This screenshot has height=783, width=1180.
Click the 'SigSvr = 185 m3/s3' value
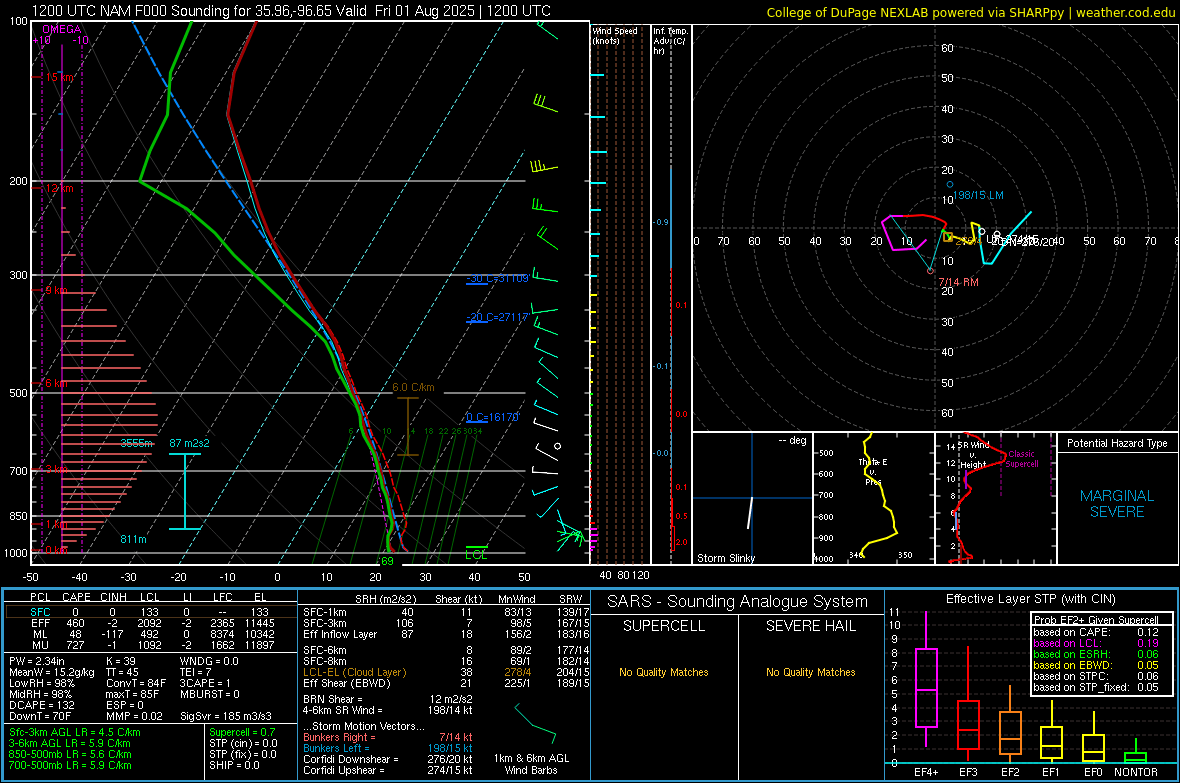coord(226,716)
